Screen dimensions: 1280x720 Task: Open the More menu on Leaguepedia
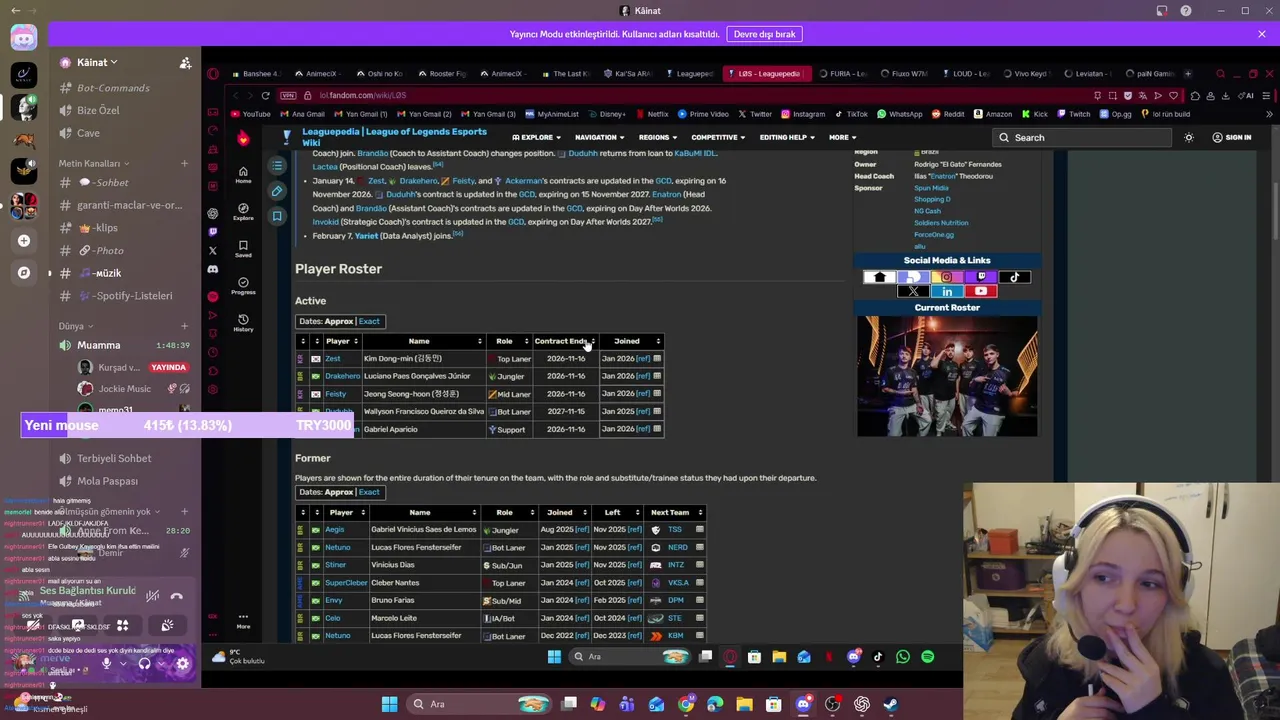click(842, 137)
